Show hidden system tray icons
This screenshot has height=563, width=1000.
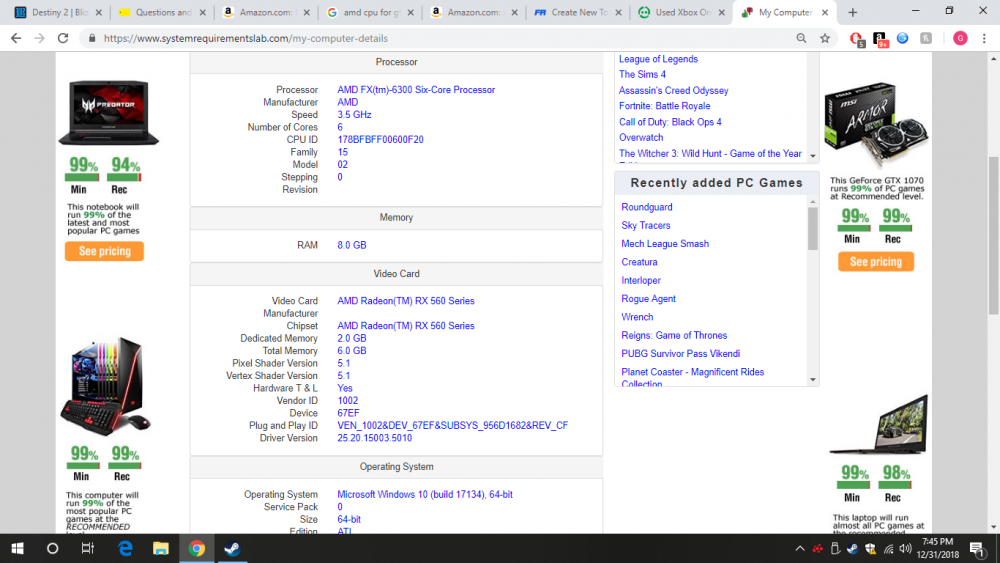pyautogui.click(x=800, y=548)
